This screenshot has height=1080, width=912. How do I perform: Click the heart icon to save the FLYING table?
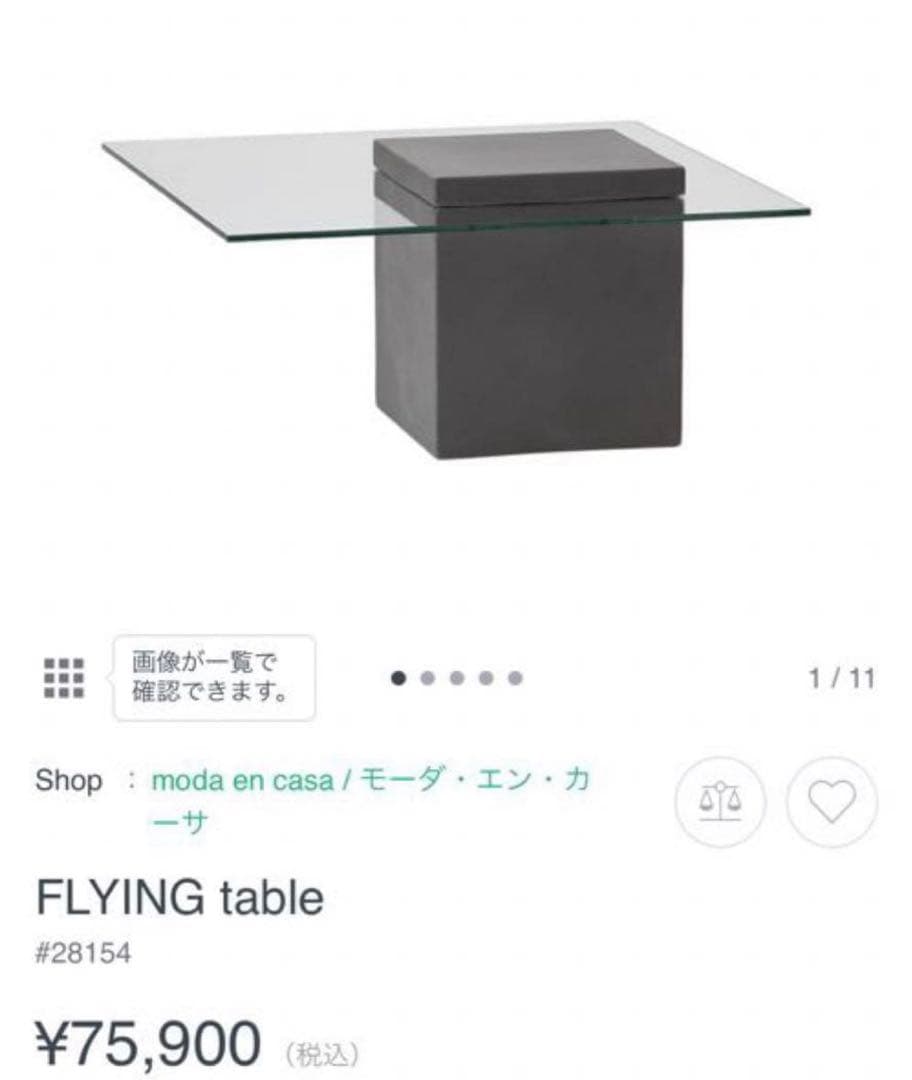831,803
